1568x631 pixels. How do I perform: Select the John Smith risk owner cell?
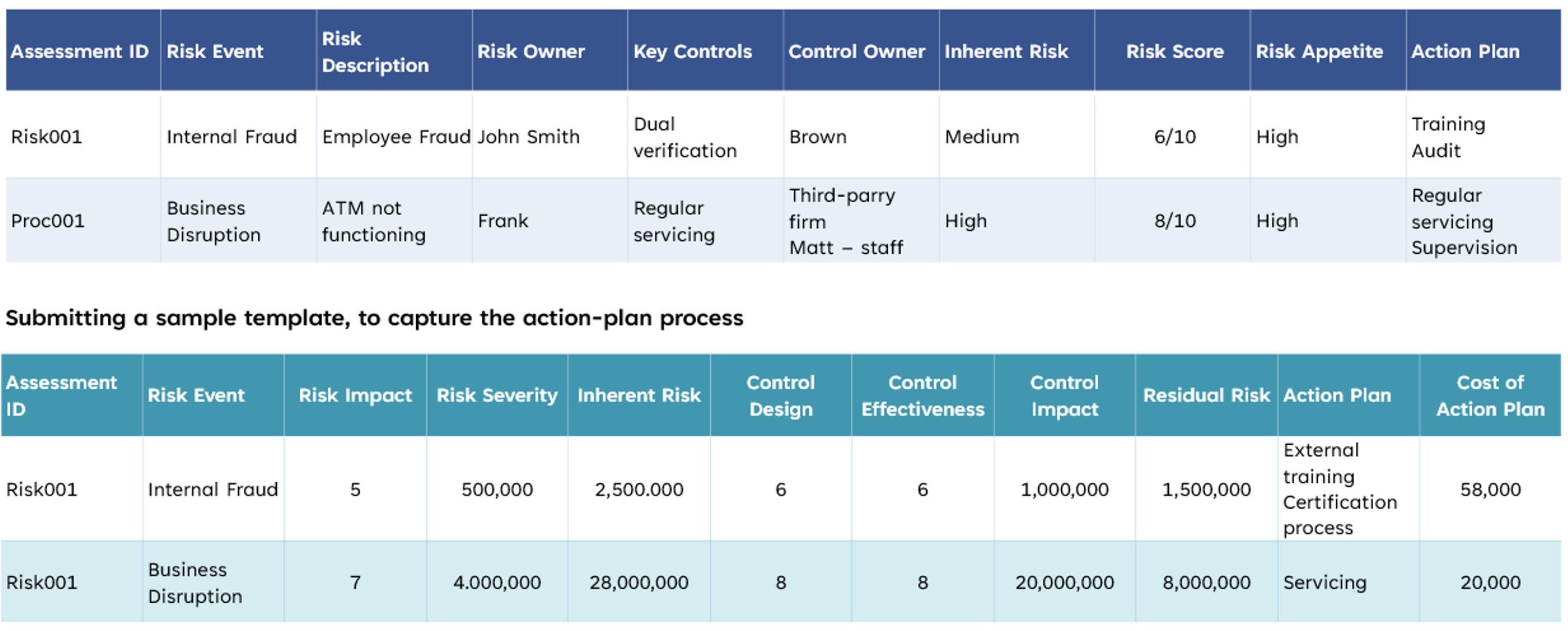click(x=529, y=137)
